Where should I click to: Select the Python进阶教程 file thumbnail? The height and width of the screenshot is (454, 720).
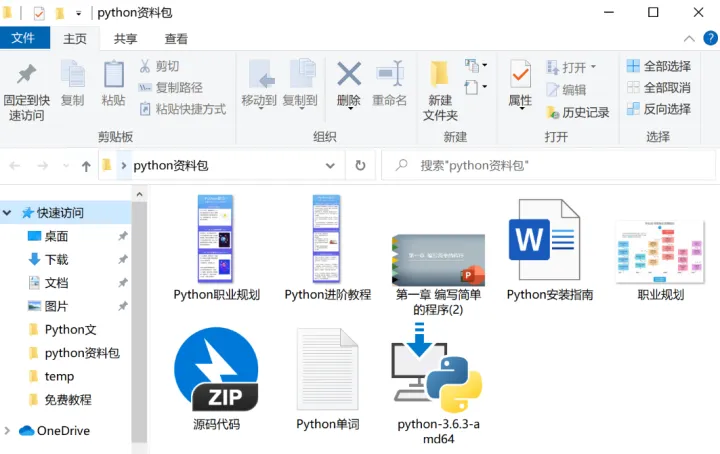327,239
